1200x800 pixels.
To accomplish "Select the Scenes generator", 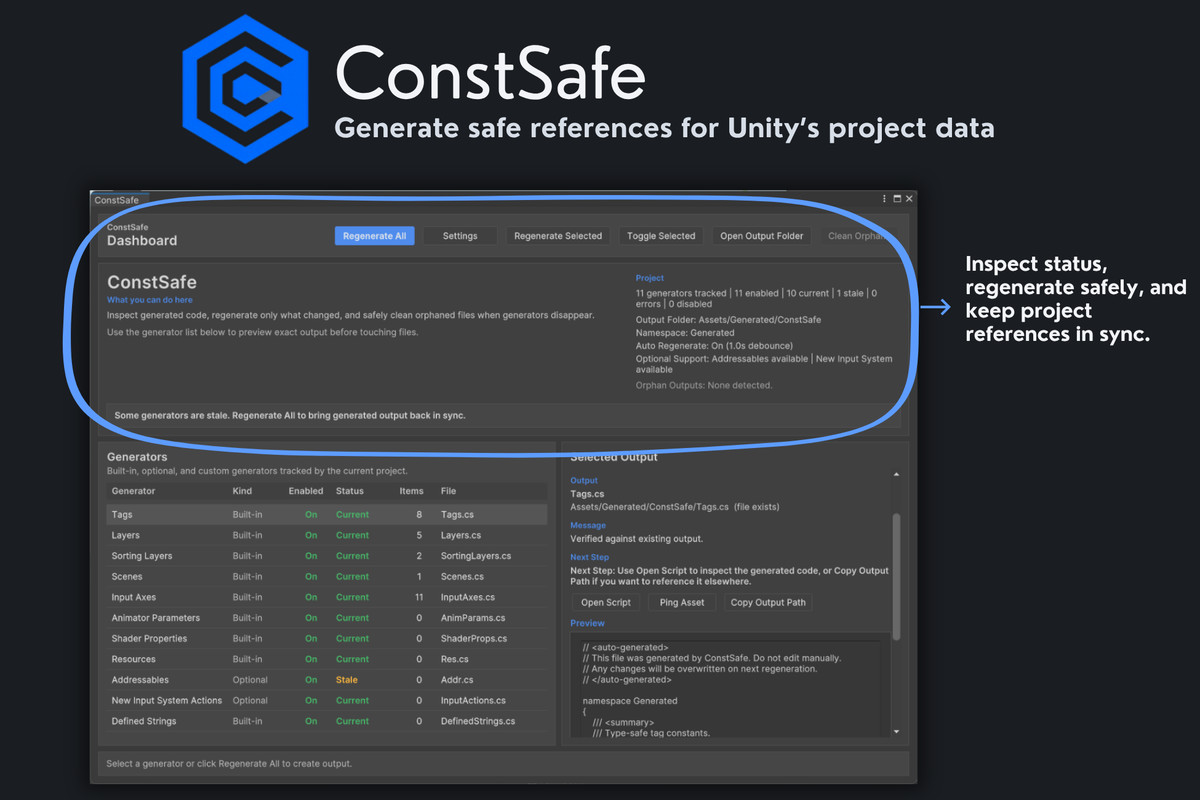I will [x=327, y=577].
